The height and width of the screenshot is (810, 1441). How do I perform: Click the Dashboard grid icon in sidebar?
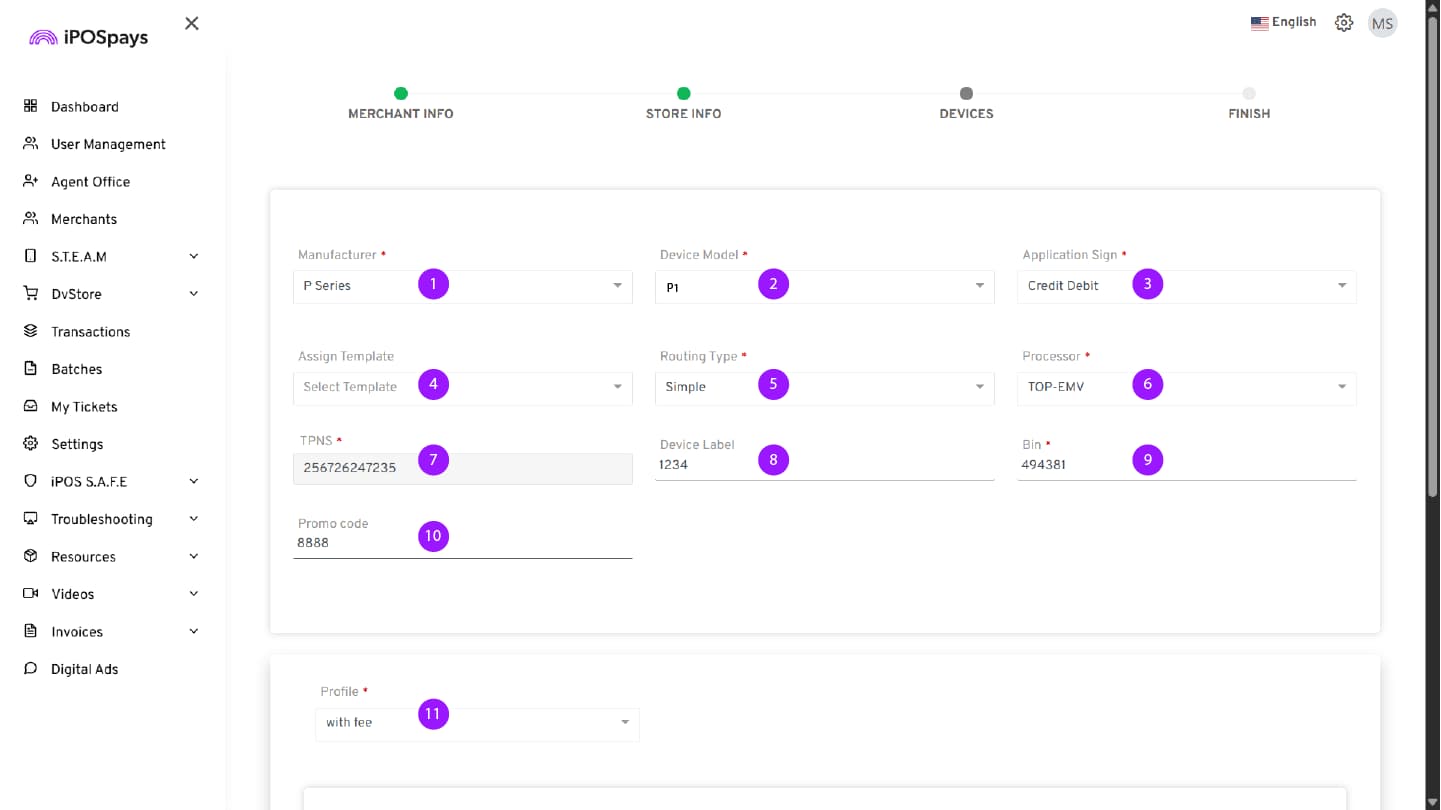coord(30,106)
